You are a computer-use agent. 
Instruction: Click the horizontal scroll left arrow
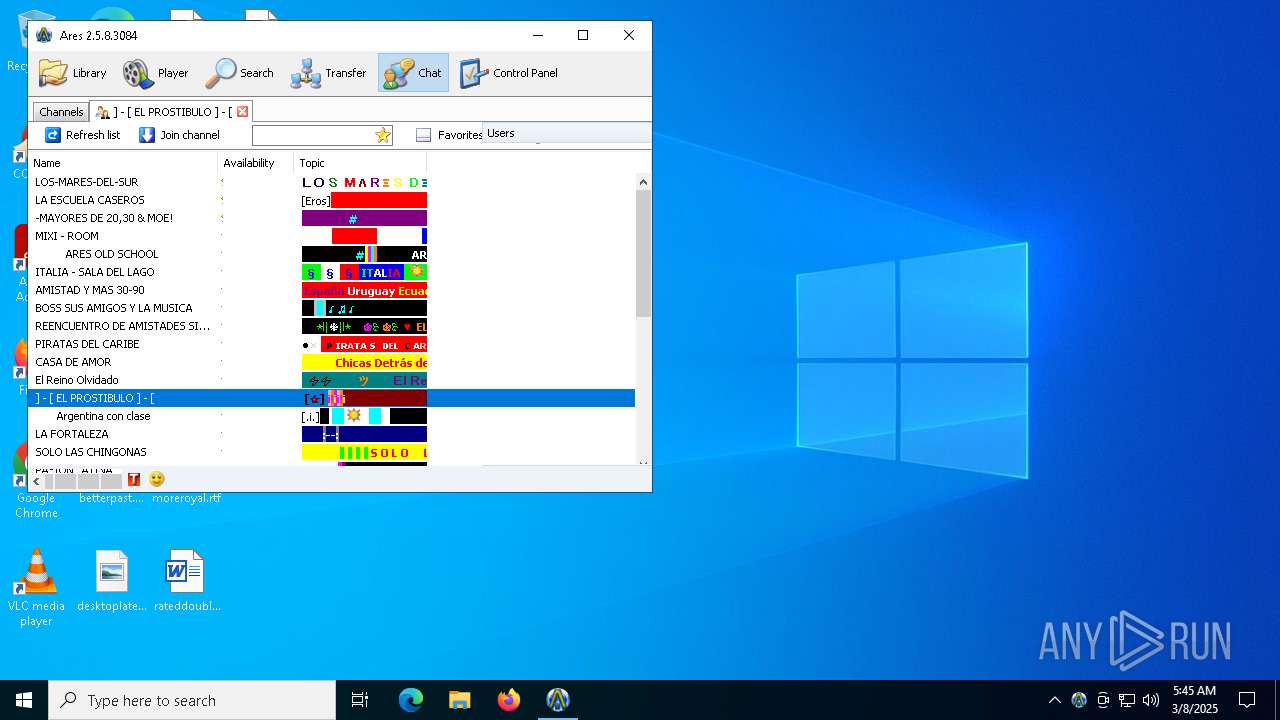pyautogui.click(x=37, y=481)
